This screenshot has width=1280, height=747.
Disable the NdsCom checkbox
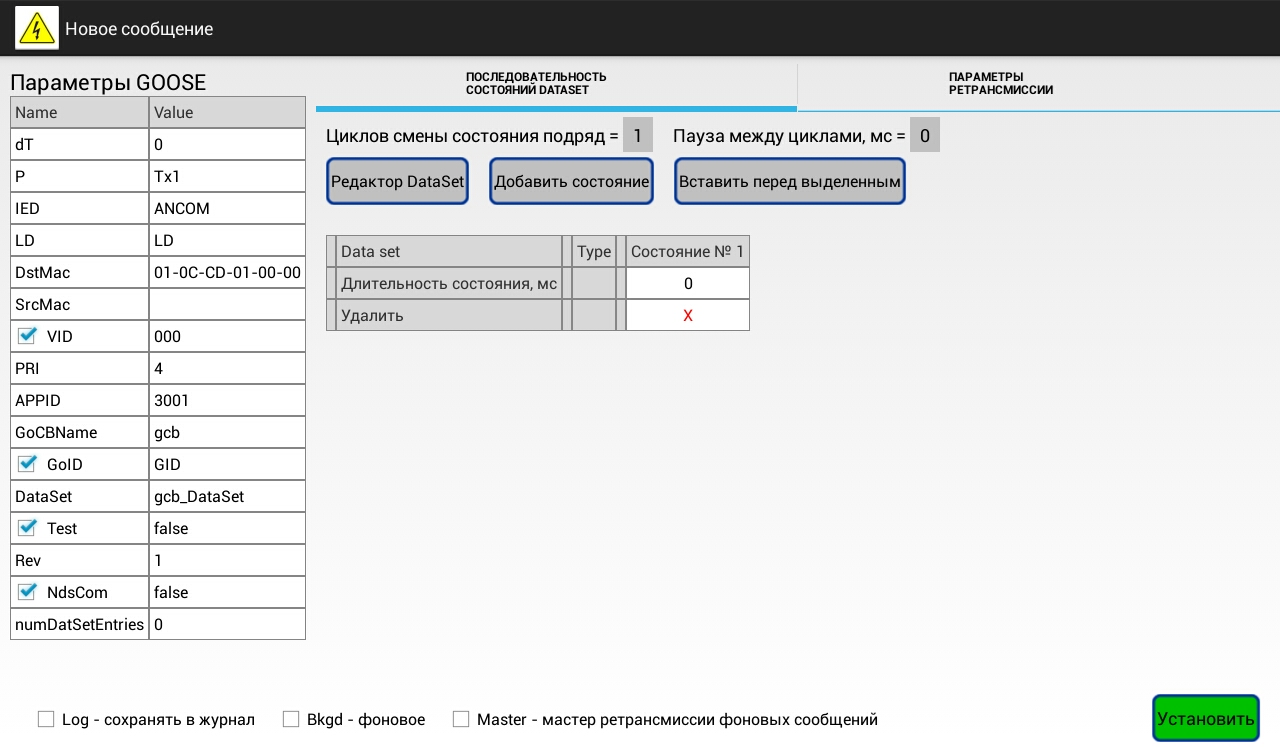coord(27,592)
